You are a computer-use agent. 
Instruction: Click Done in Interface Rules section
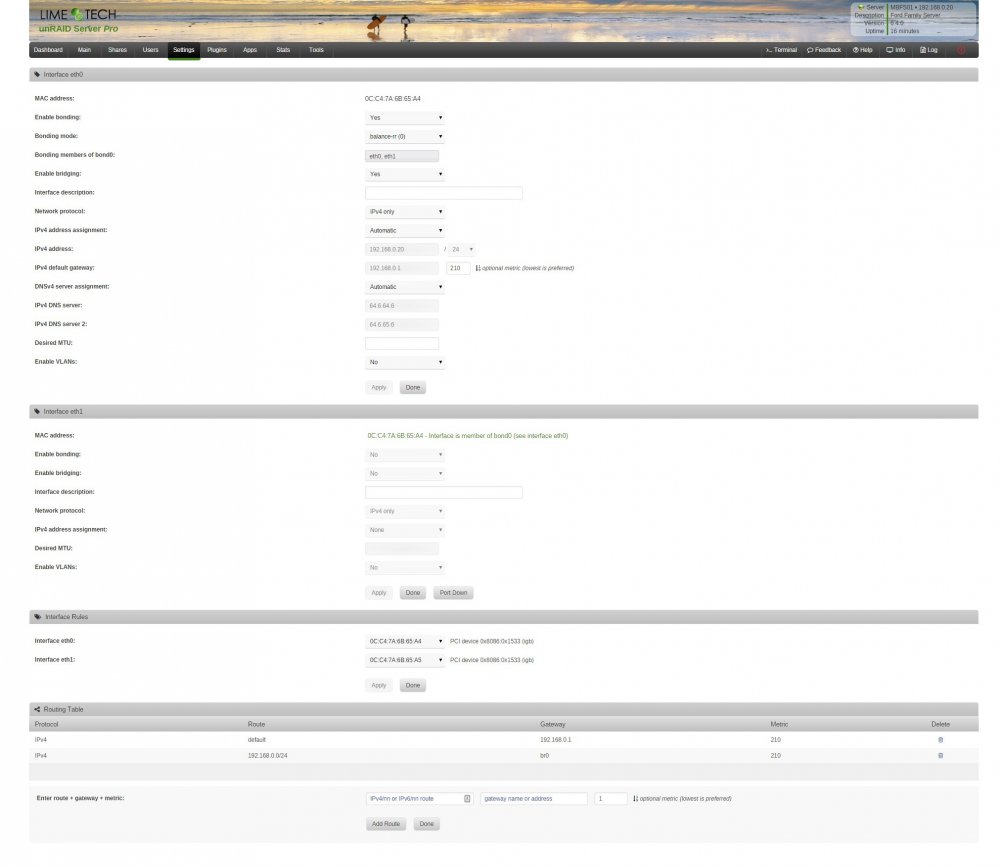coord(413,686)
